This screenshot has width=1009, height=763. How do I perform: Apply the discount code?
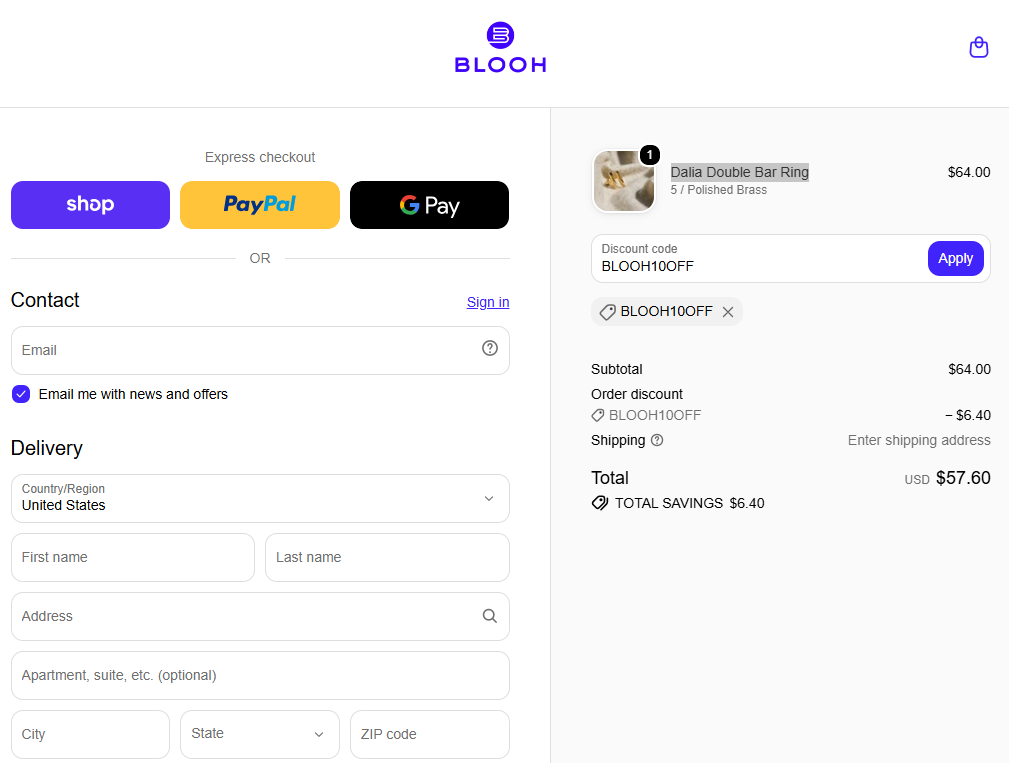pyautogui.click(x=956, y=259)
